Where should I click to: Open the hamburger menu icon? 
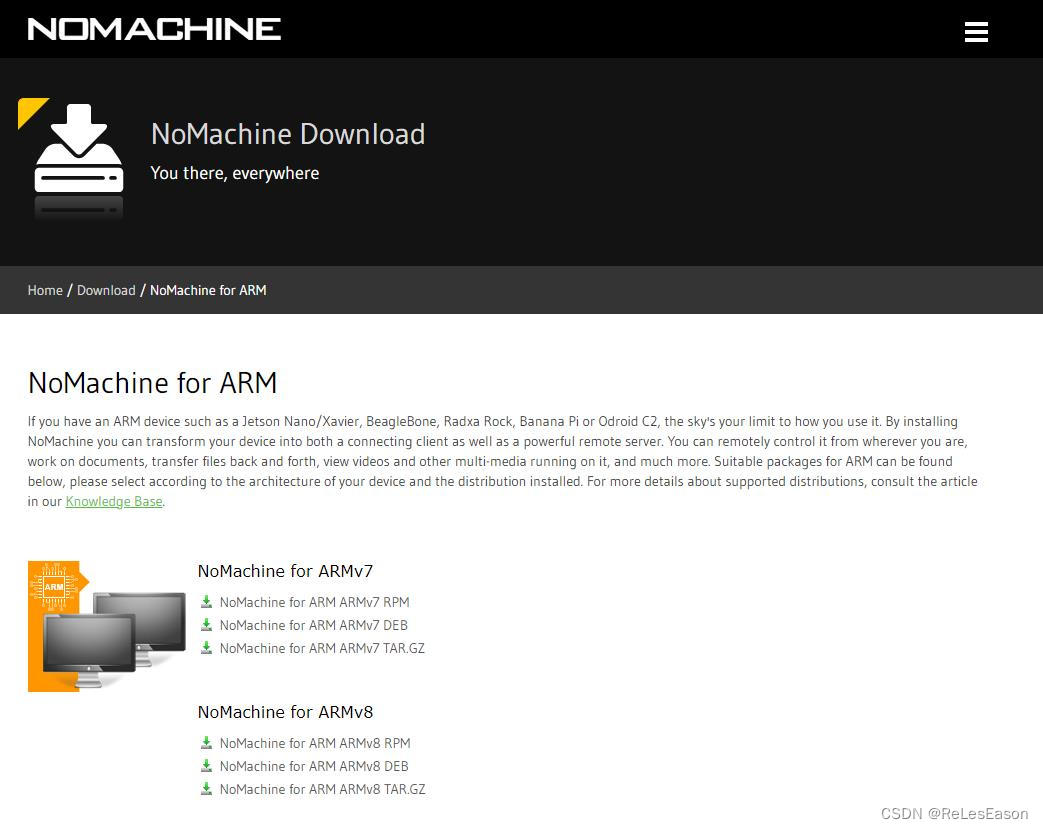click(976, 31)
